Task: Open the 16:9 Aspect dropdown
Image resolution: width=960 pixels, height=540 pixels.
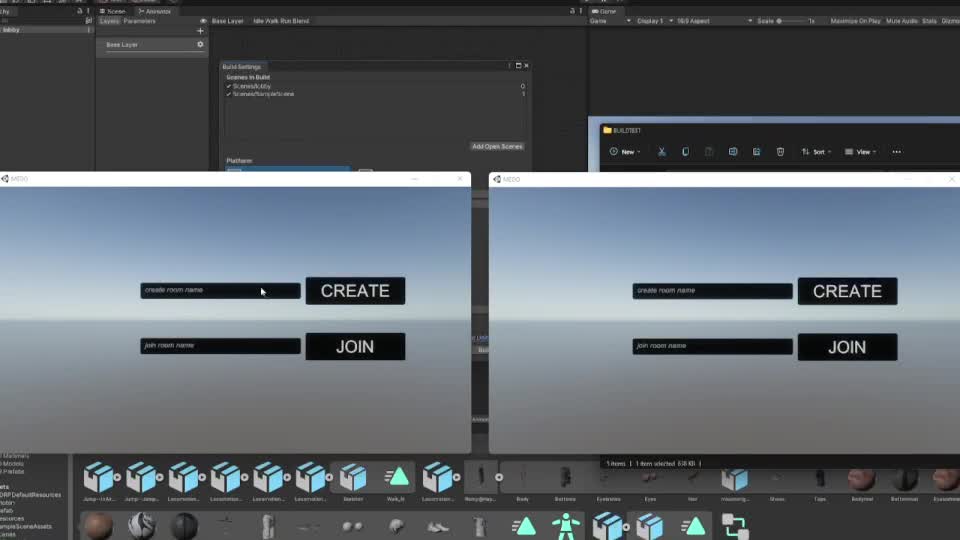Action: [714, 21]
